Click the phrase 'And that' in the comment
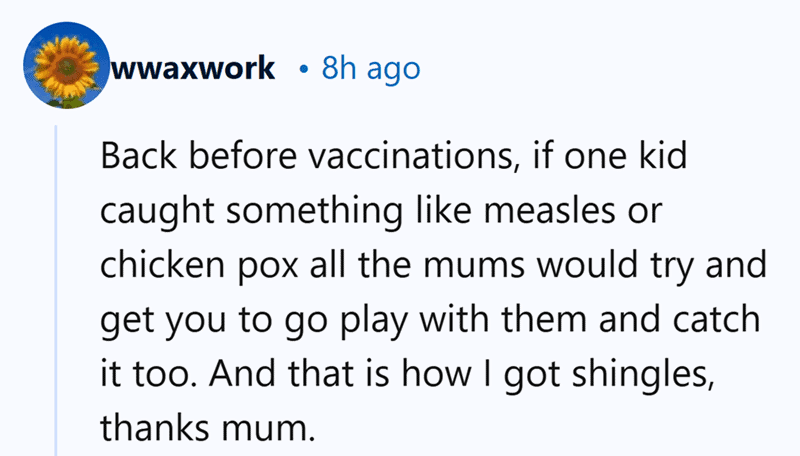The width and height of the screenshot is (800, 456). pos(281,373)
